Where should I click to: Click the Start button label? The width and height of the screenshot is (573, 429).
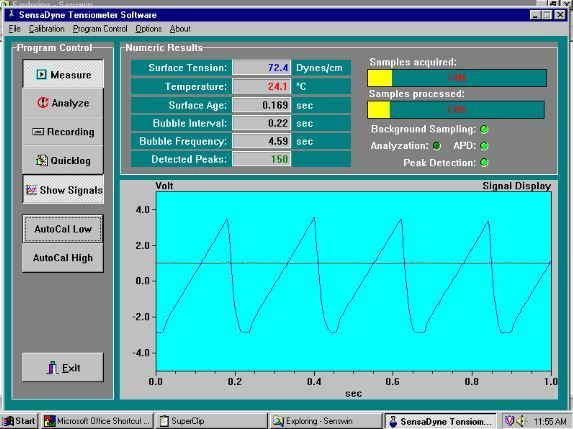tap(25, 421)
